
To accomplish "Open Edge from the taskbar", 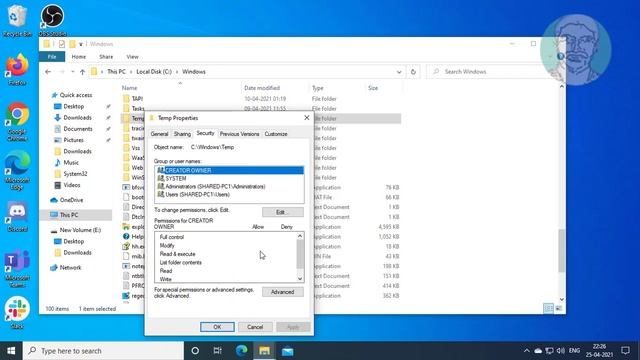I will [x=242, y=351].
